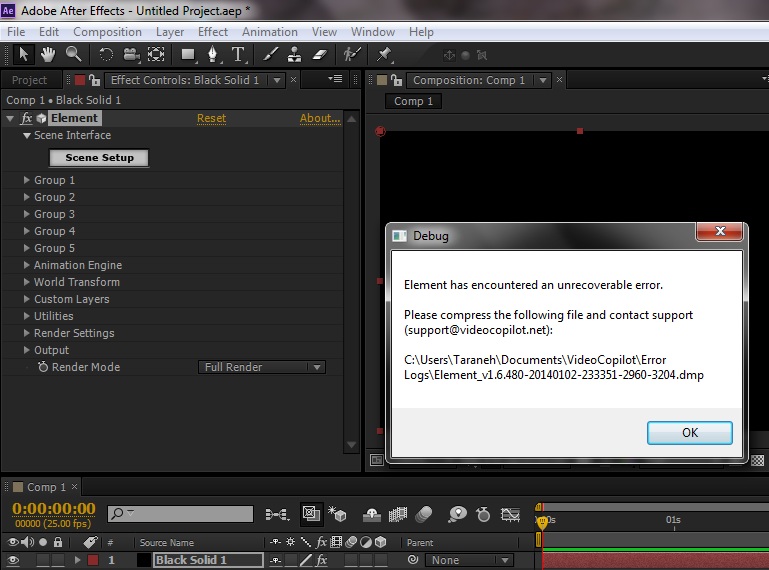
Task: Click the current time indicator in timeline
Action: pos(542,522)
